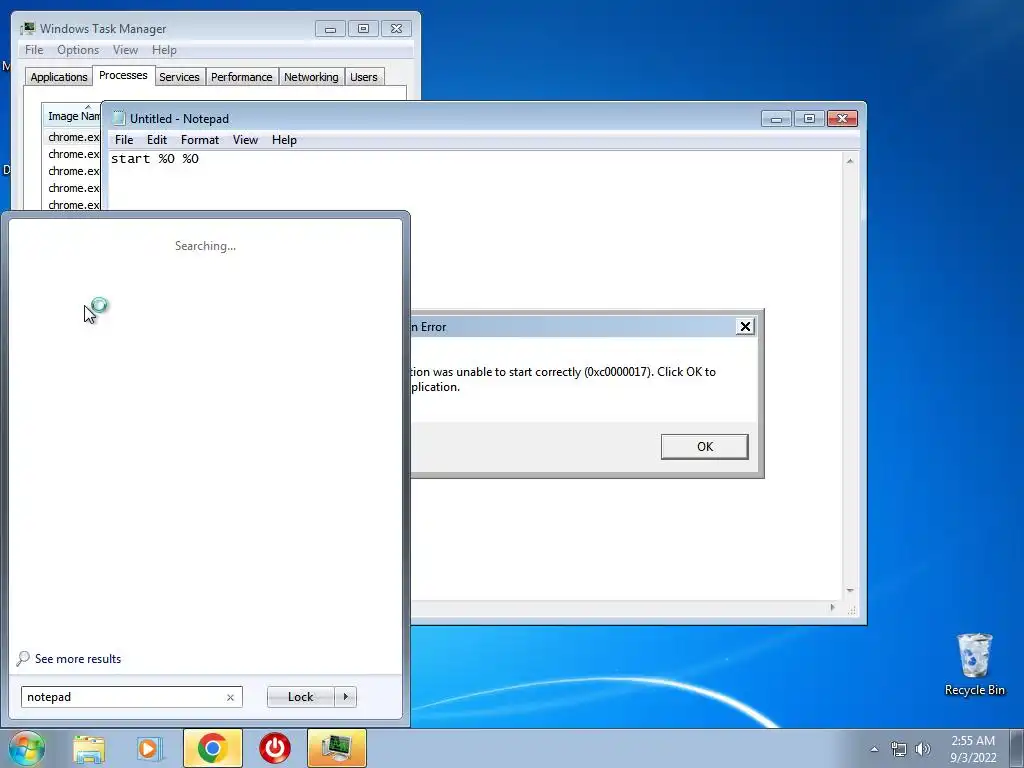
Task: Clear the notepad search text
Action: coord(230,697)
